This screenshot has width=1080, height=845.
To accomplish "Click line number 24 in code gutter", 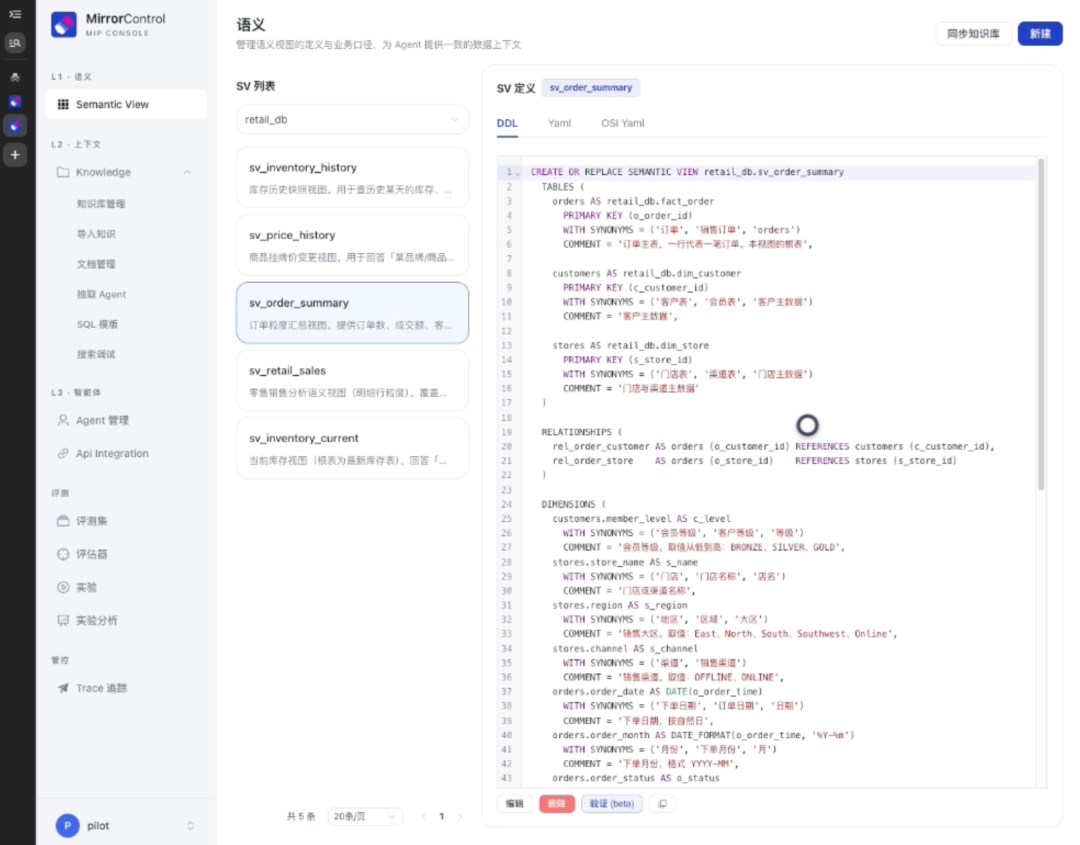I will [x=507, y=505].
